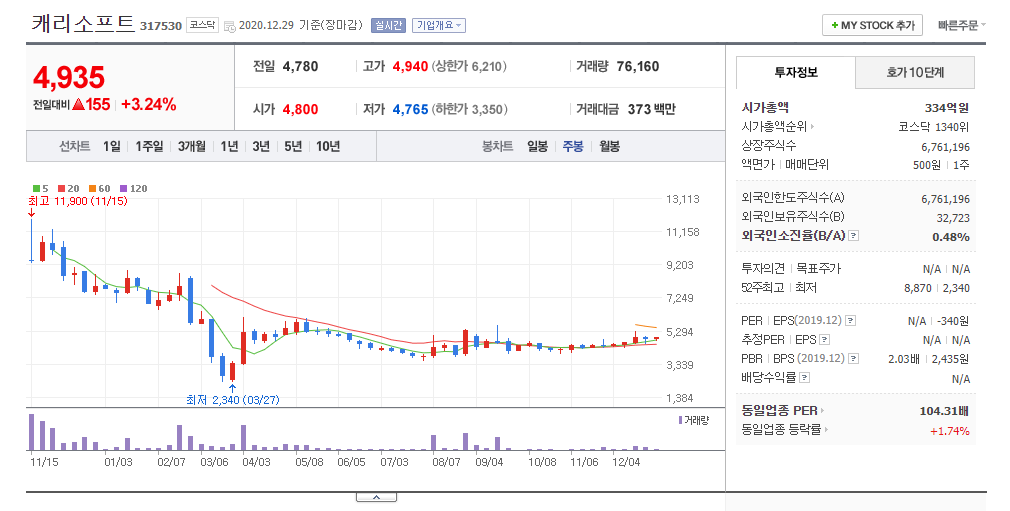The width and height of the screenshot is (1010, 511).
Task: Click the 시가 value 4,800
Action: (300, 110)
